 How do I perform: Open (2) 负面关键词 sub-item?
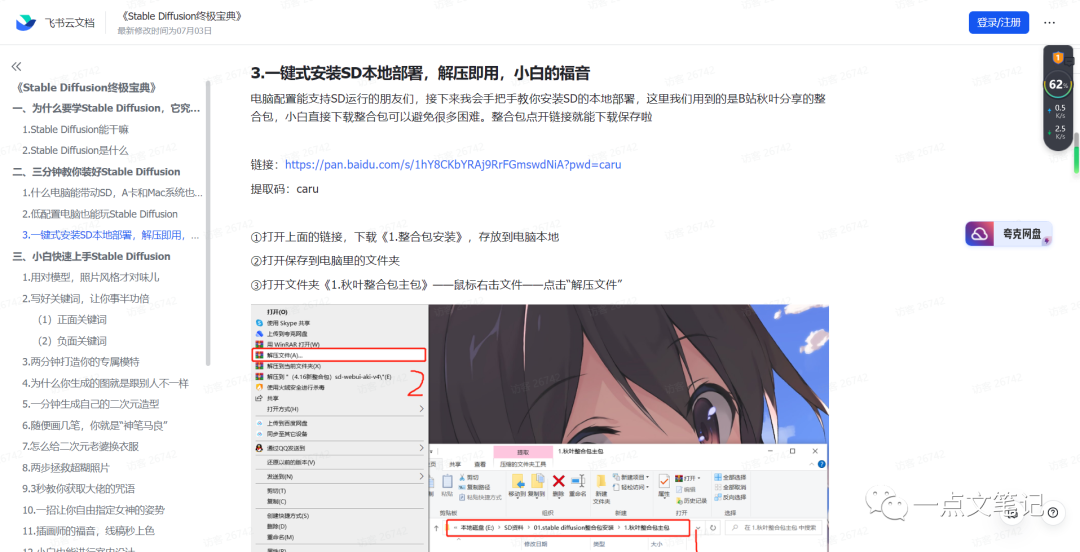click(x=72, y=340)
